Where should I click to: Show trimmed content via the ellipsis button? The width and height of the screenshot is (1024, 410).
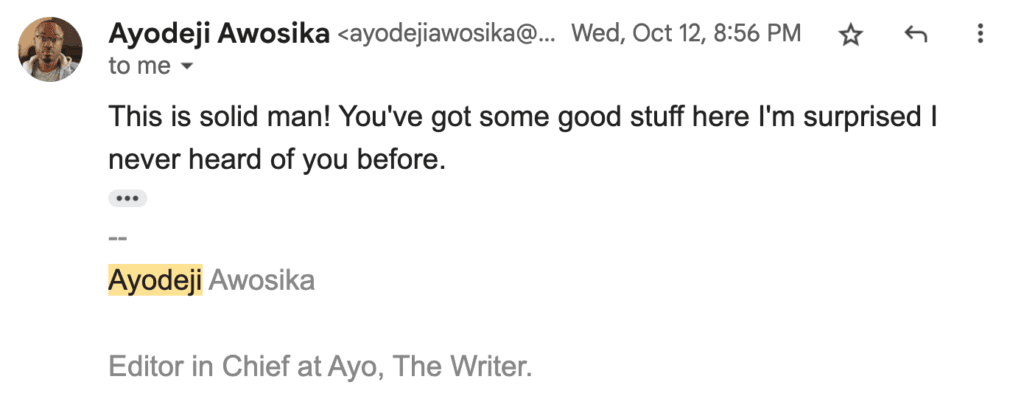[x=127, y=198]
